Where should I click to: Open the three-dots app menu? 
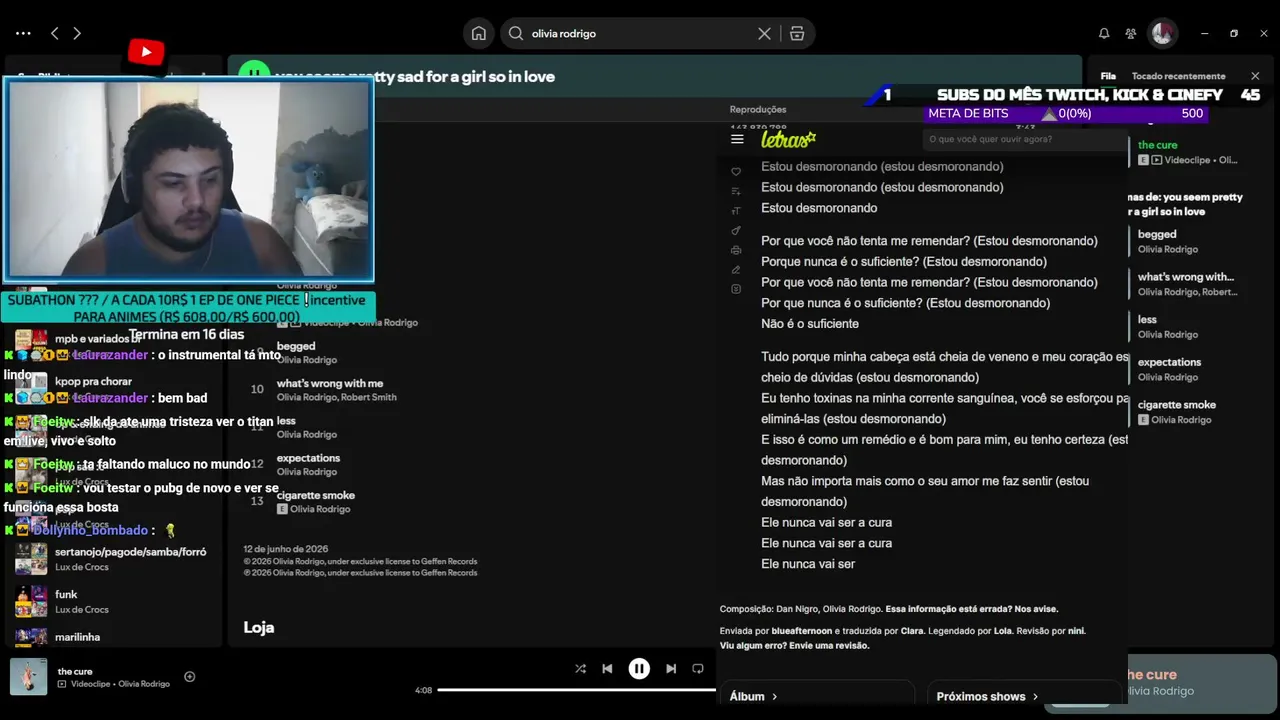coord(23,33)
